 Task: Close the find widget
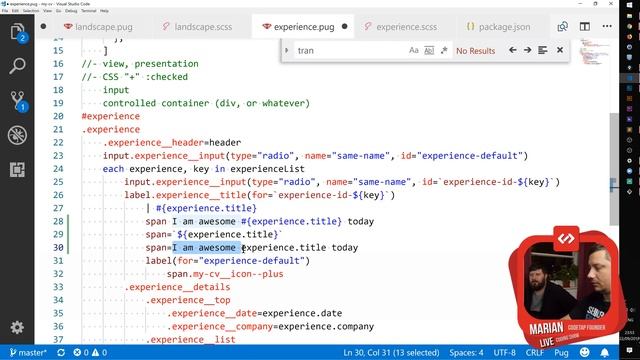[x=560, y=50]
